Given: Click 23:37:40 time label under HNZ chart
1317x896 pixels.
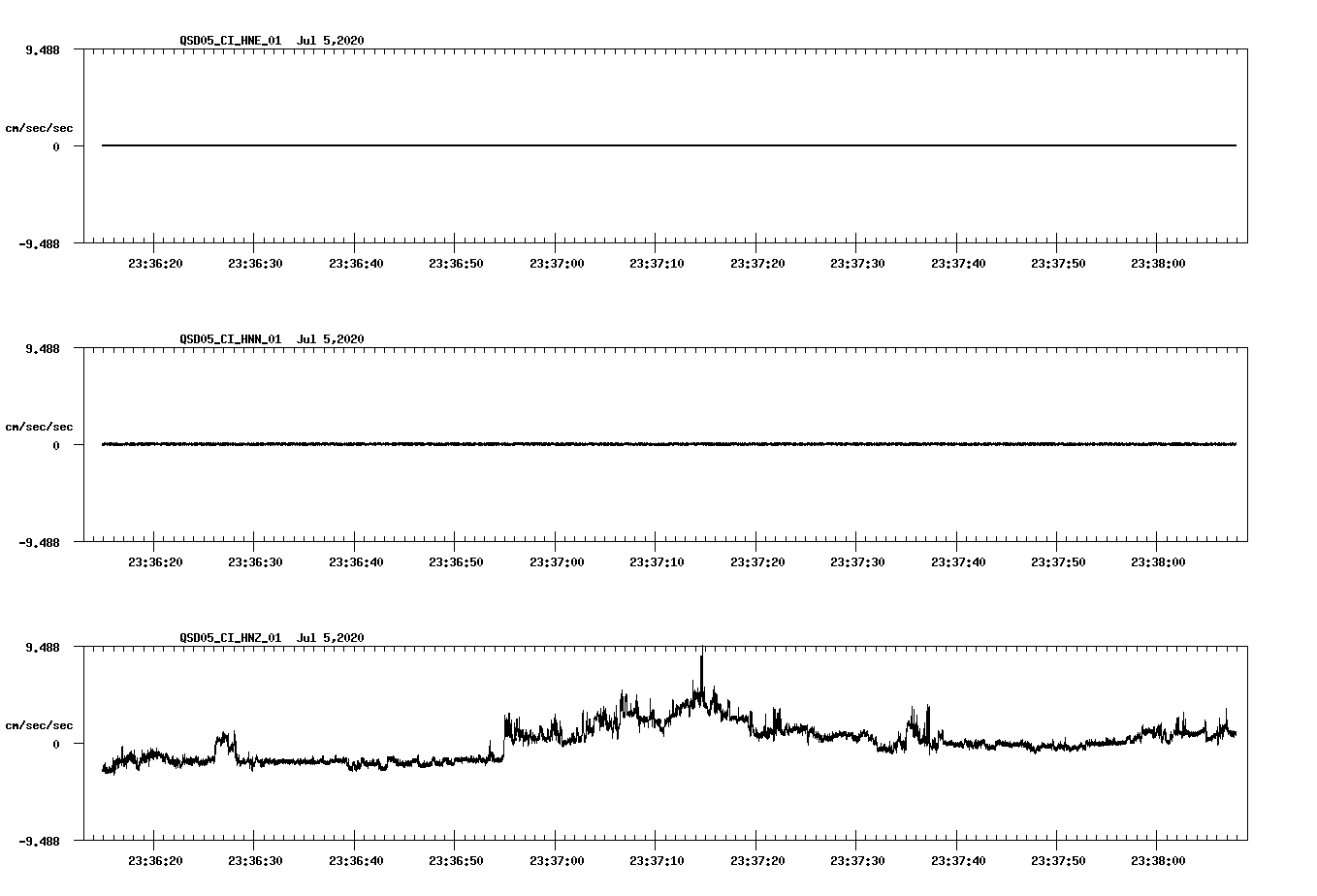Looking at the screenshot, I should pyautogui.click(x=957, y=861).
